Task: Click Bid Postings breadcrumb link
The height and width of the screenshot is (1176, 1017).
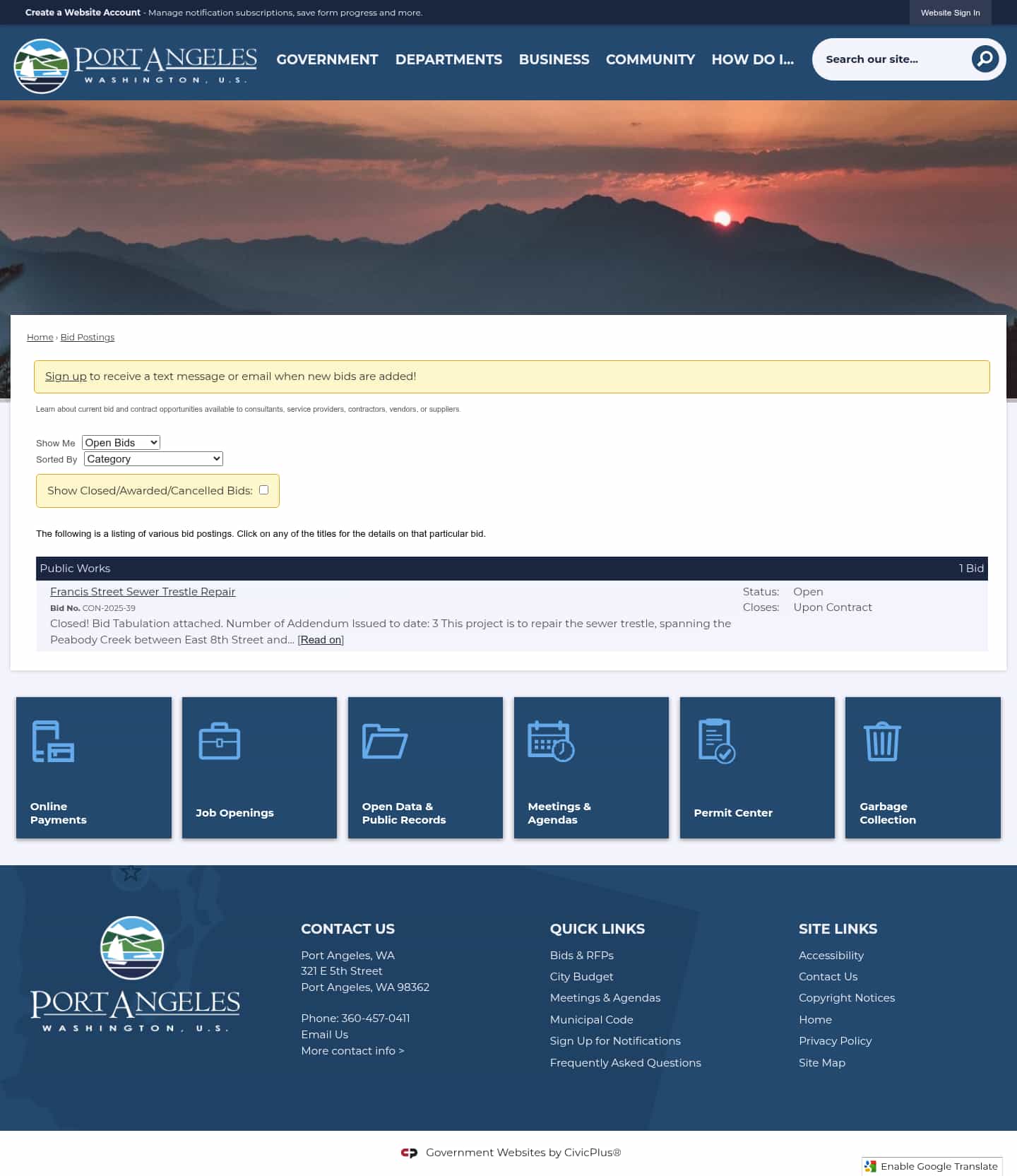Action: 88,337
